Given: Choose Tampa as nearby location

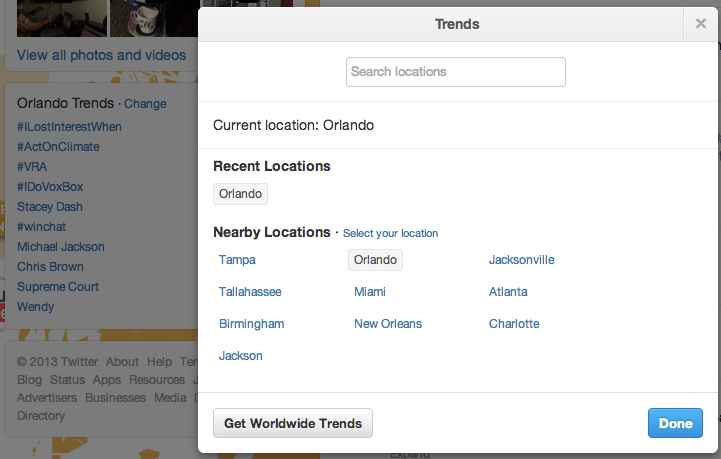Looking at the screenshot, I should (x=237, y=260).
